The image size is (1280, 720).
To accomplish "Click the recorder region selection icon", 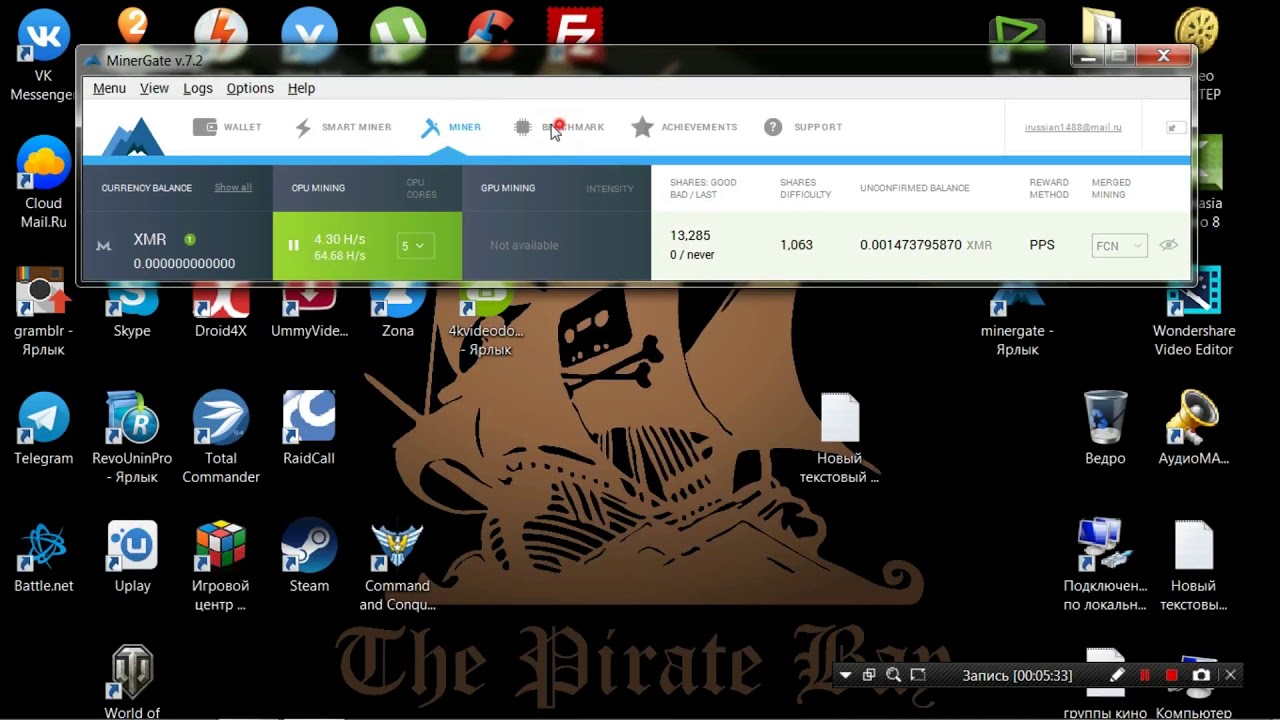I will (918, 675).
